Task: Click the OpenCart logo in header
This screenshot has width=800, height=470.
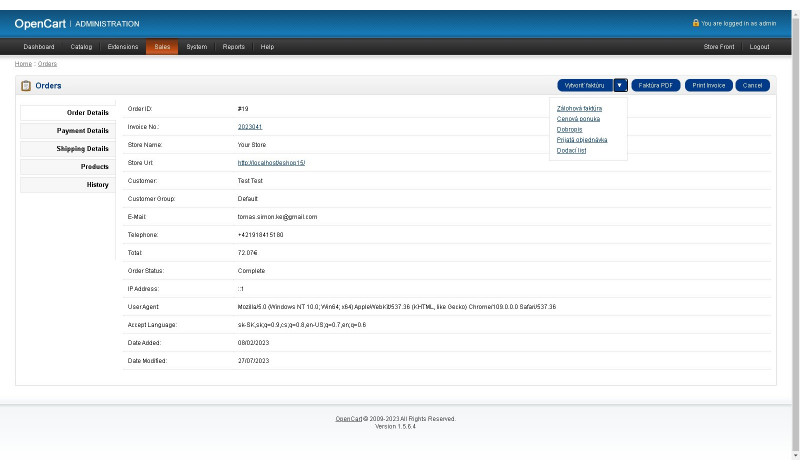Action: (40, 24)
